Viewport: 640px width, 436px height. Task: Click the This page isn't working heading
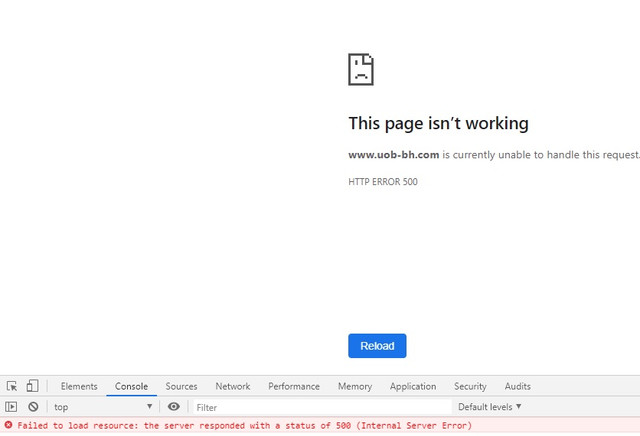(x=438, y=123)
